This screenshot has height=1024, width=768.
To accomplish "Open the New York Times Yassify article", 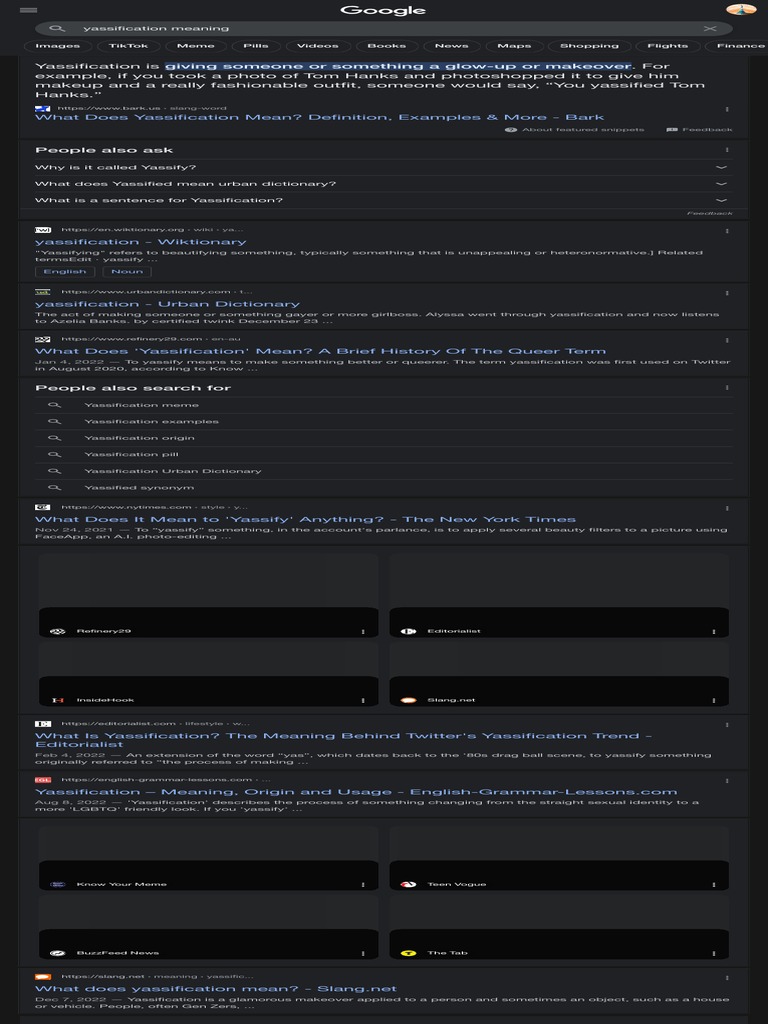I will coord(305,520).
